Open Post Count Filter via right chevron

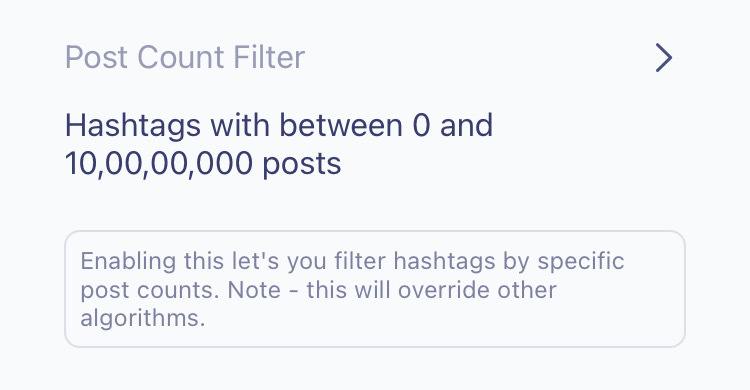[x=663, y=58]
